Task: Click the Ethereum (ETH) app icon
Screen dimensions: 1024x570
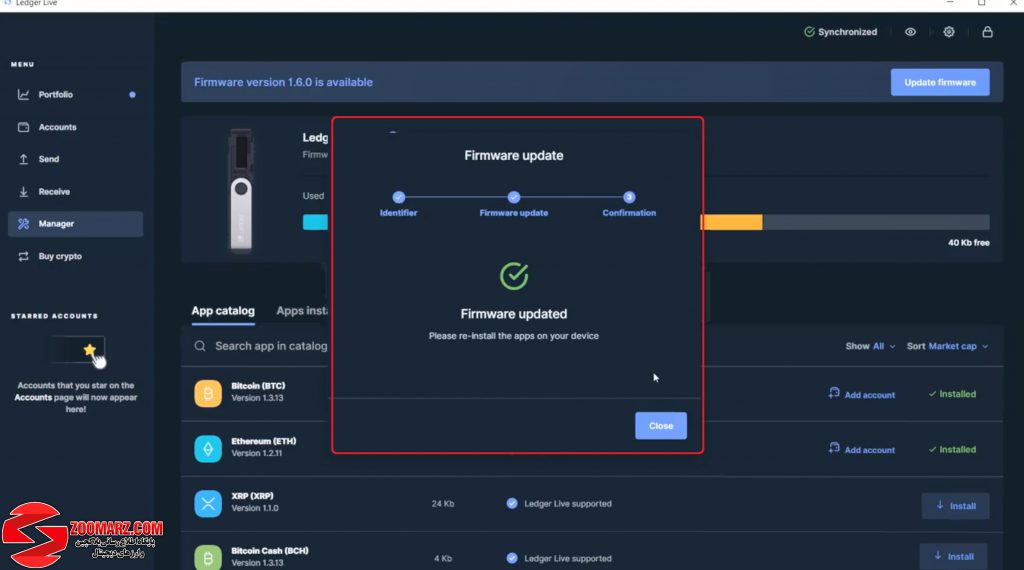Action: click(x=208, y=449)
